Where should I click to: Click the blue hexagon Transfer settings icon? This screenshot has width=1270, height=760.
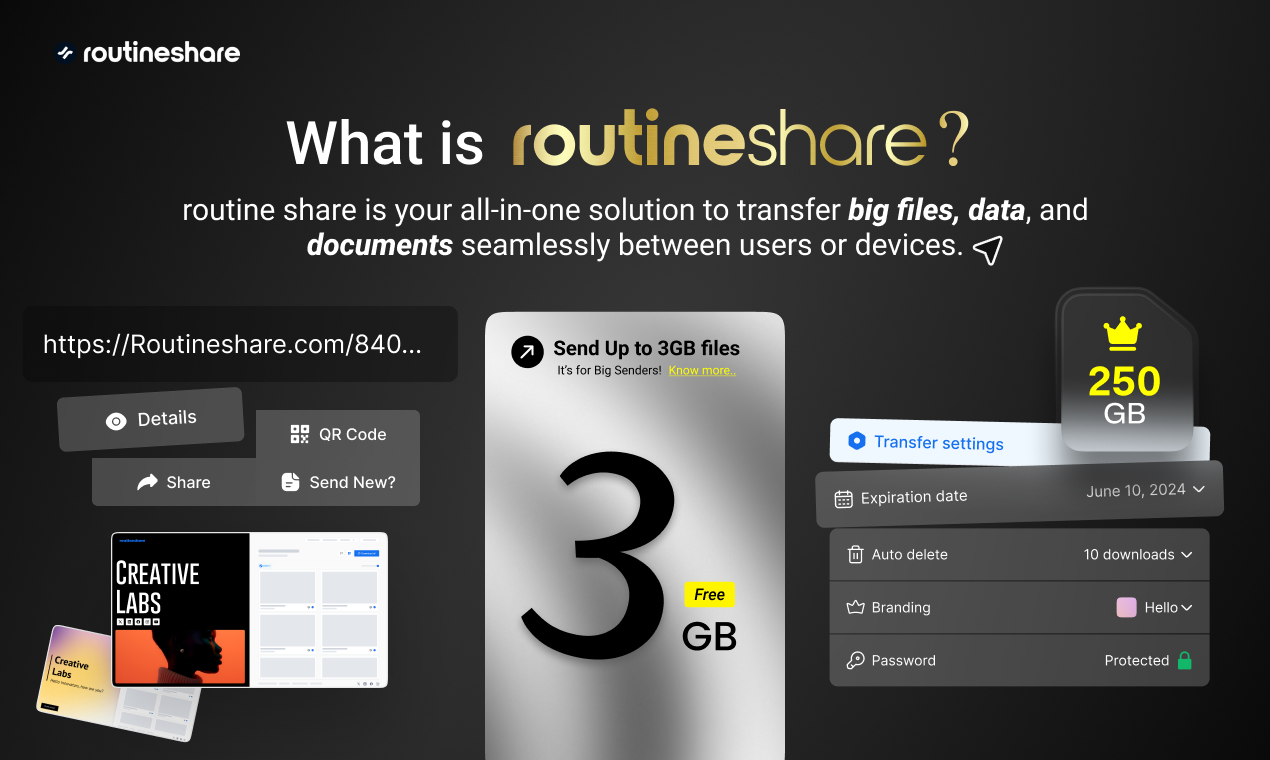coord(857,440)
